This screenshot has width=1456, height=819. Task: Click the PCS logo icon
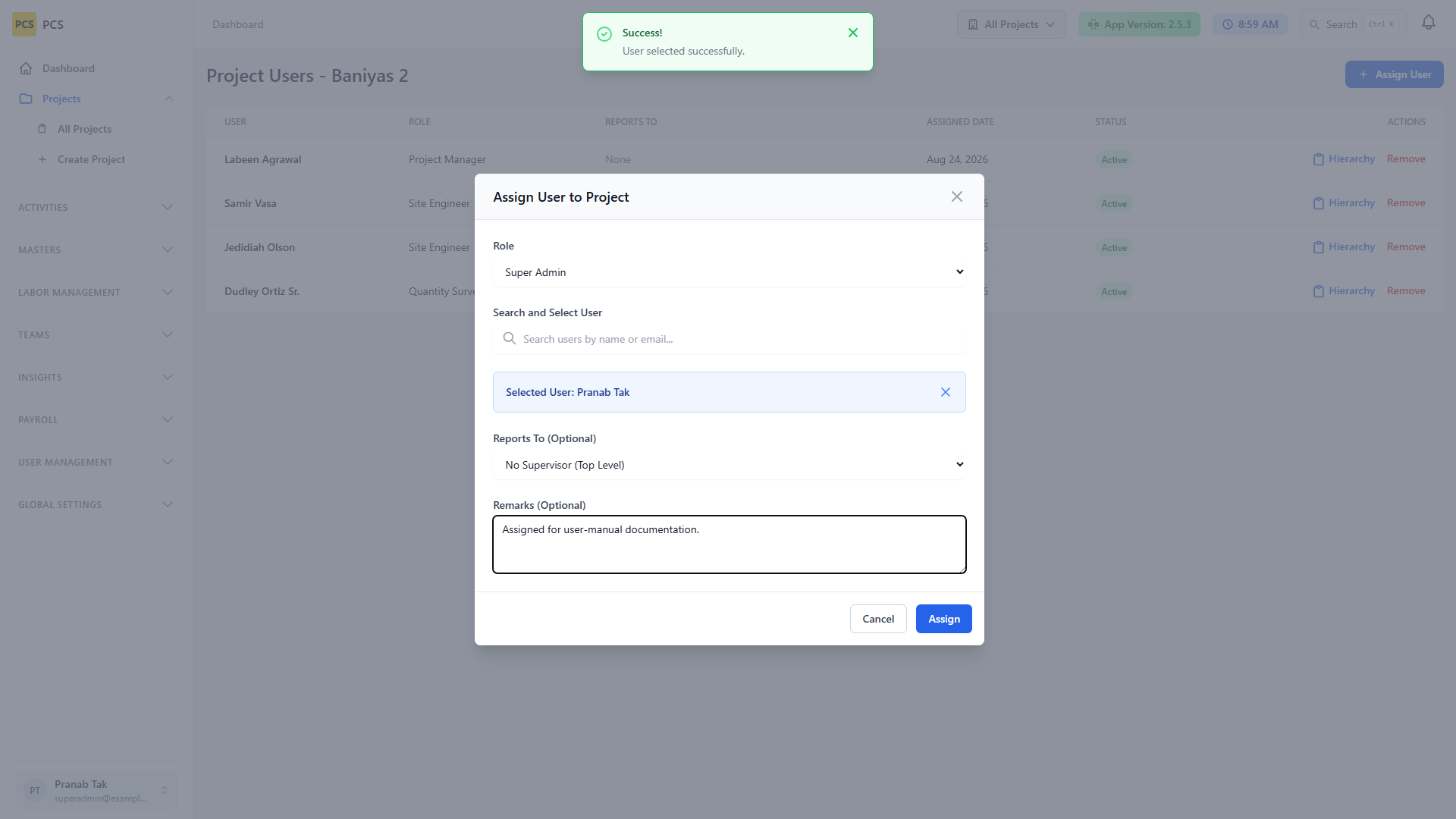24,24
